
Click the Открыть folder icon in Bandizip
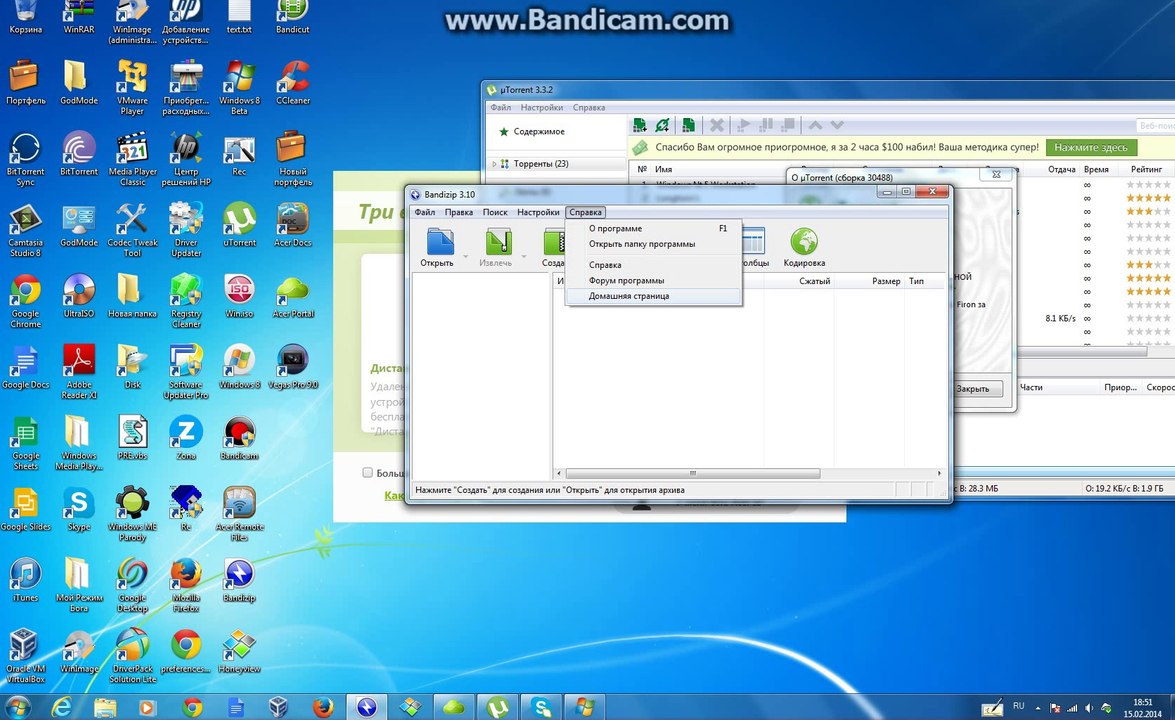439,243
